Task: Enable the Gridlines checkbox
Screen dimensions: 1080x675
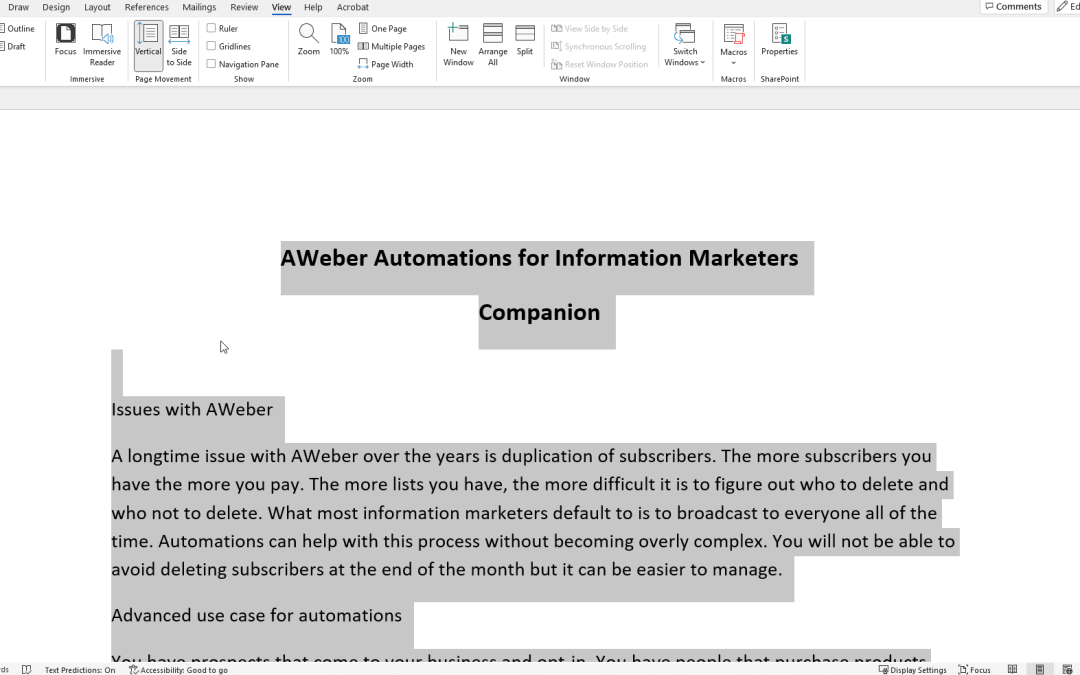Action: click(211, 46)
